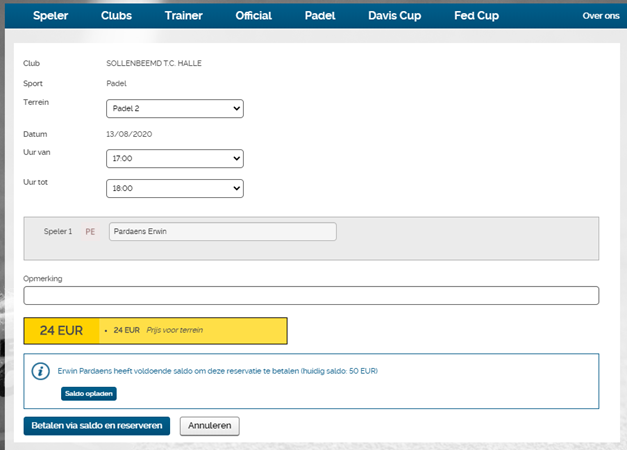Click the blue info icon in the balance notice
This screenshot has width=627, height=450.
pos(41,371)
